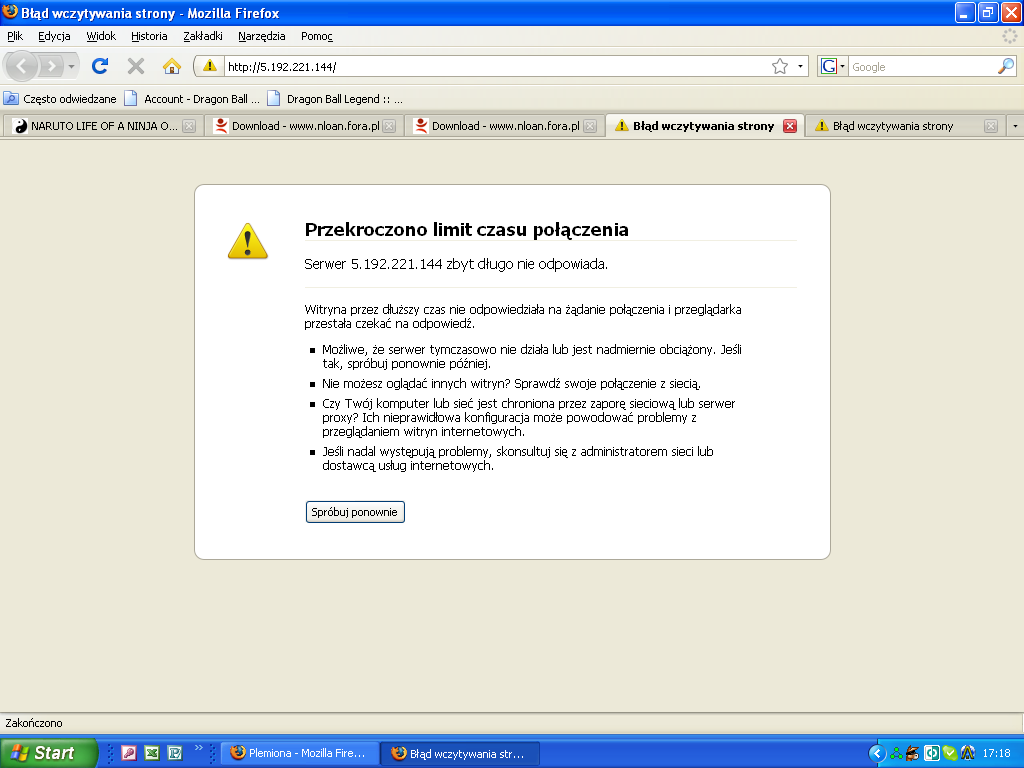Click the Reload page icon
Viewport: 1024px width, 768px height.
100,66
